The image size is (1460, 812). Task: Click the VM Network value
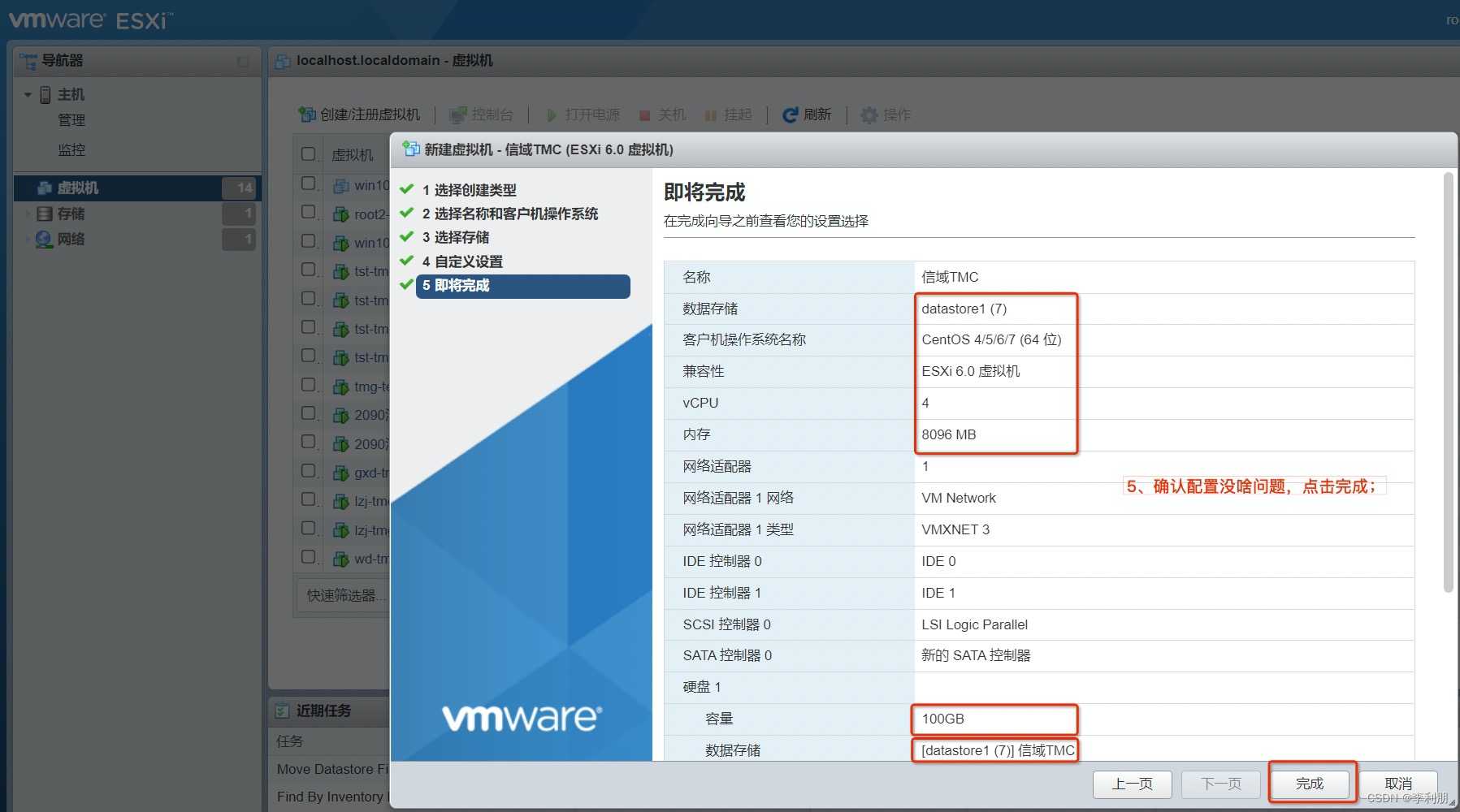tap(958, 498)
